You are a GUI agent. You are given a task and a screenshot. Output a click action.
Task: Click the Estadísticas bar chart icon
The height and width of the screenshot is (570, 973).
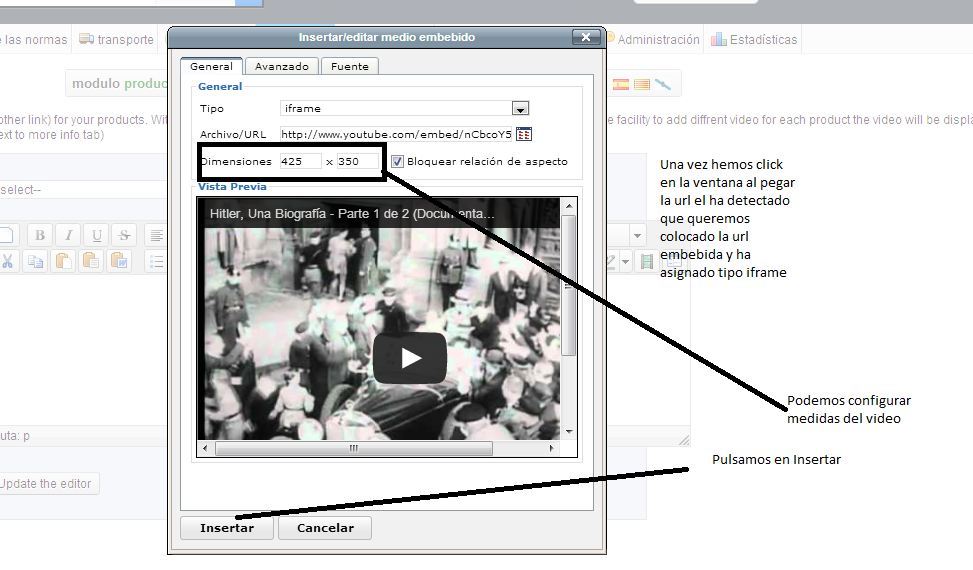[719, 40]
